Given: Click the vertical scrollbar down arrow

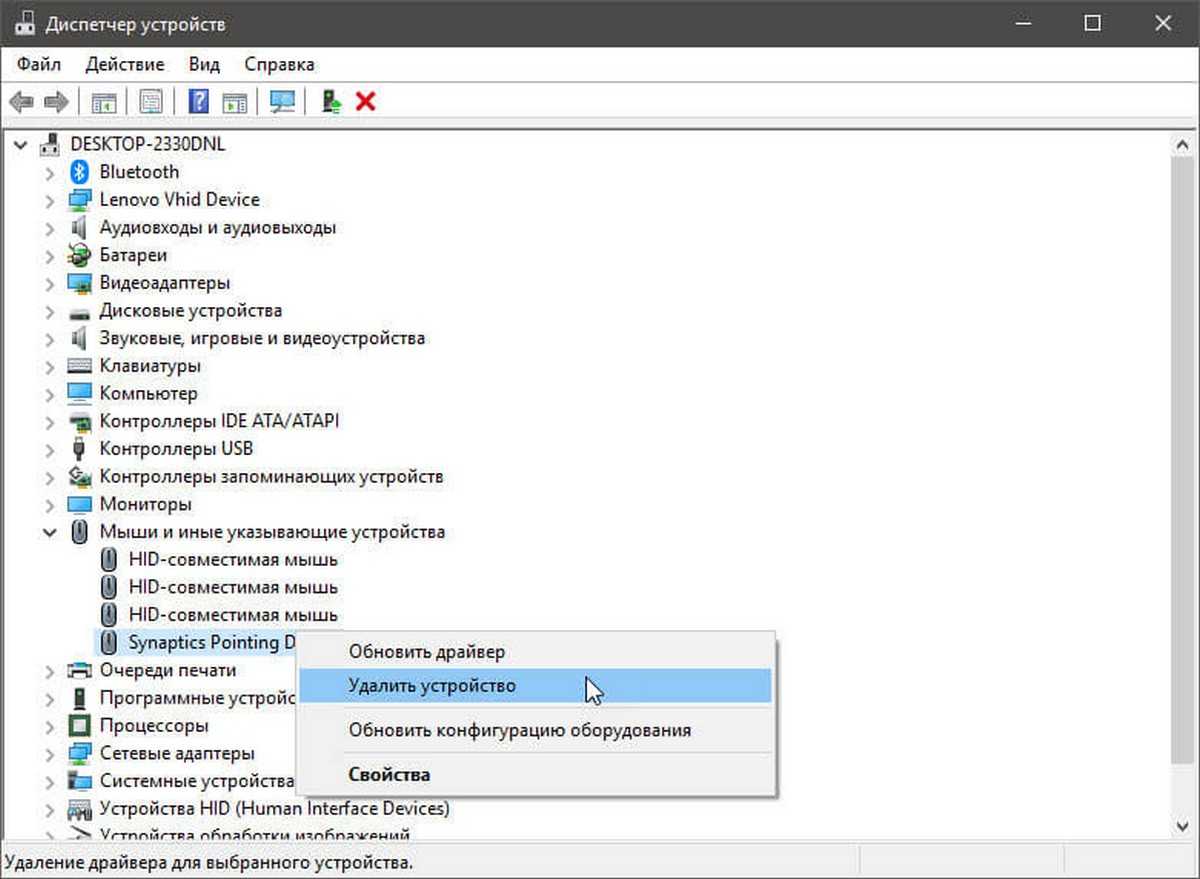Looking at the screenshot, I should 1184,825.
